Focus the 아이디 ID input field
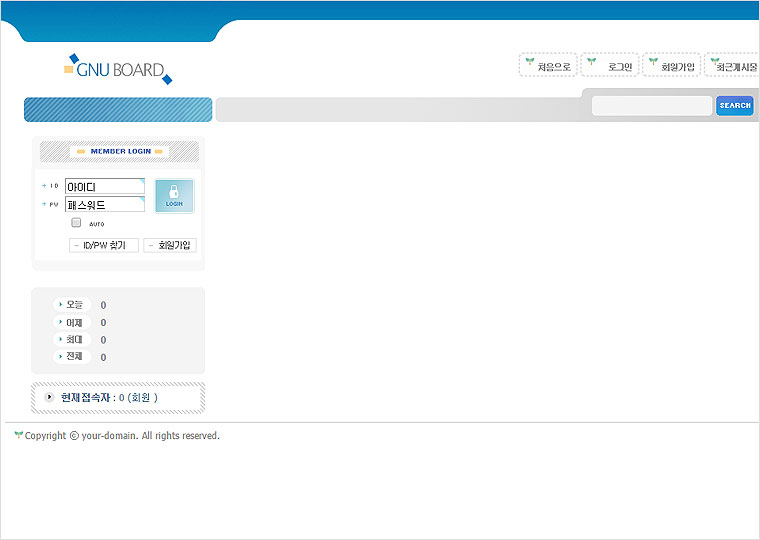760x540 pixels. coord(105,187)
